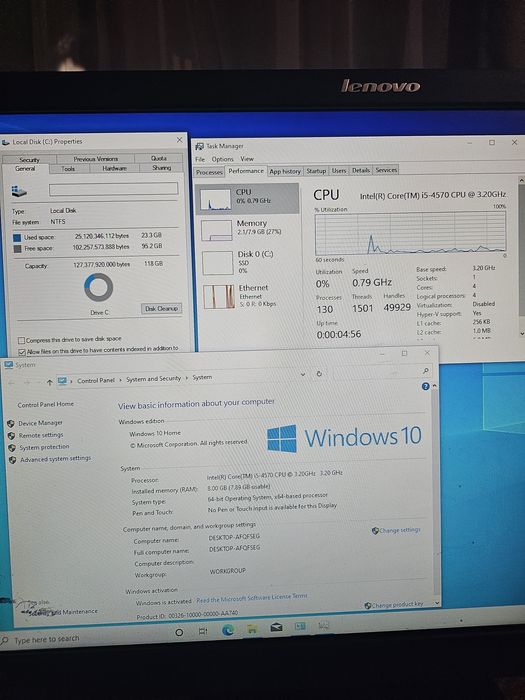Select CPU graph thumbnail in Task Manager
This screenshot has height=700, width=525.
click(x=216, y=199)
